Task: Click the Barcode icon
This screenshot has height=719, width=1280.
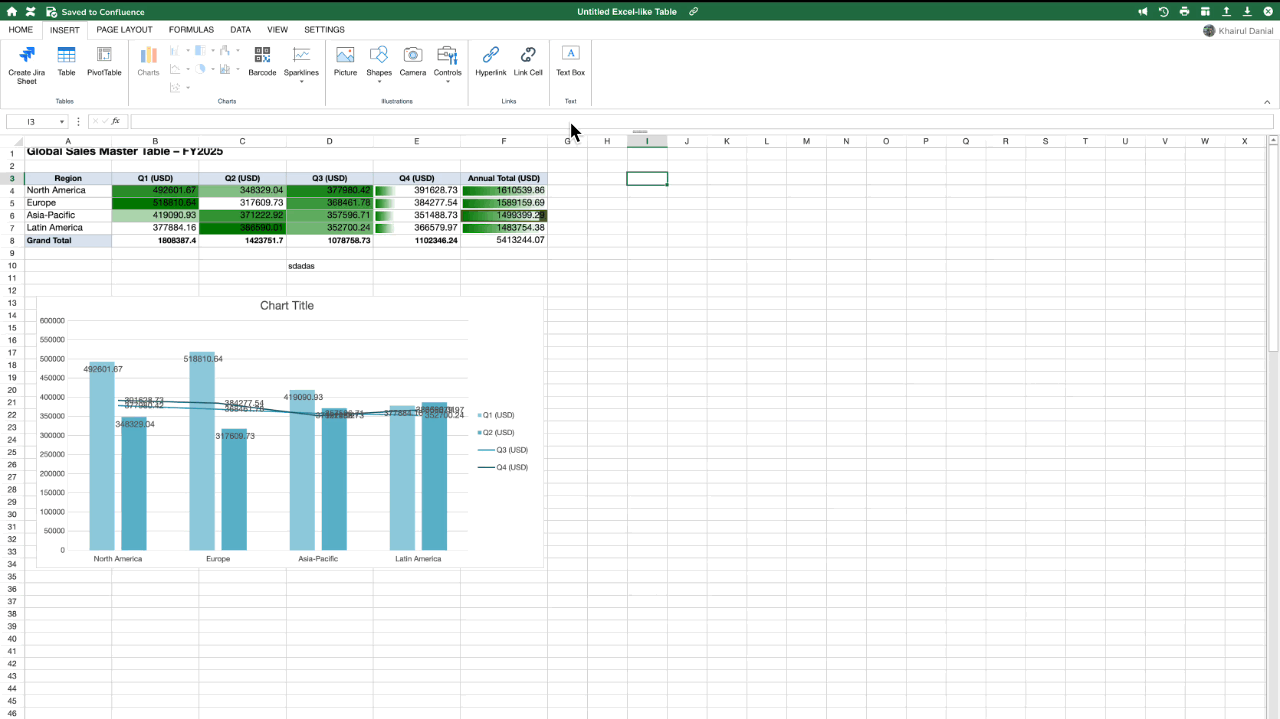Action: point(262,56)
